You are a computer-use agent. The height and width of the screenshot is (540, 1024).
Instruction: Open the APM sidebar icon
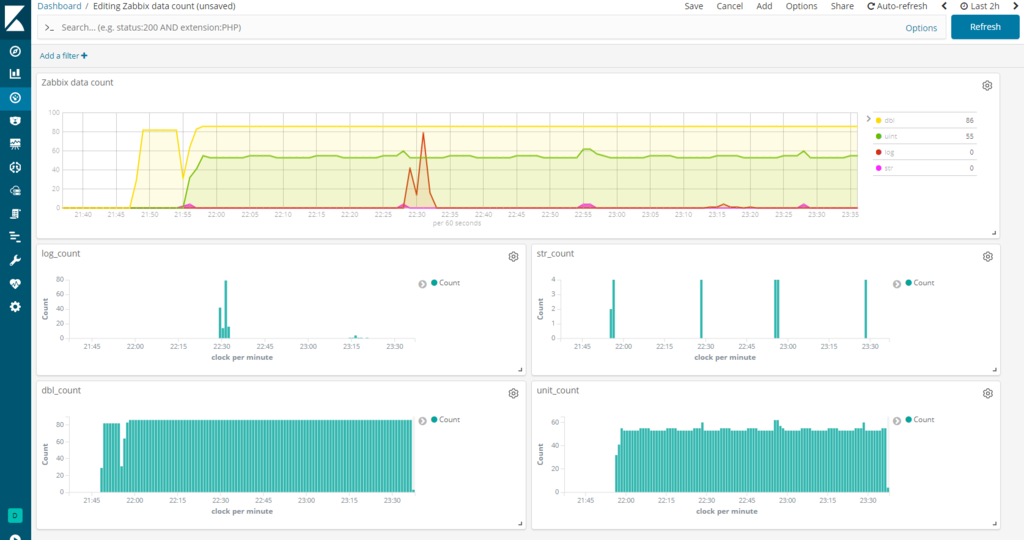point(15,237)
